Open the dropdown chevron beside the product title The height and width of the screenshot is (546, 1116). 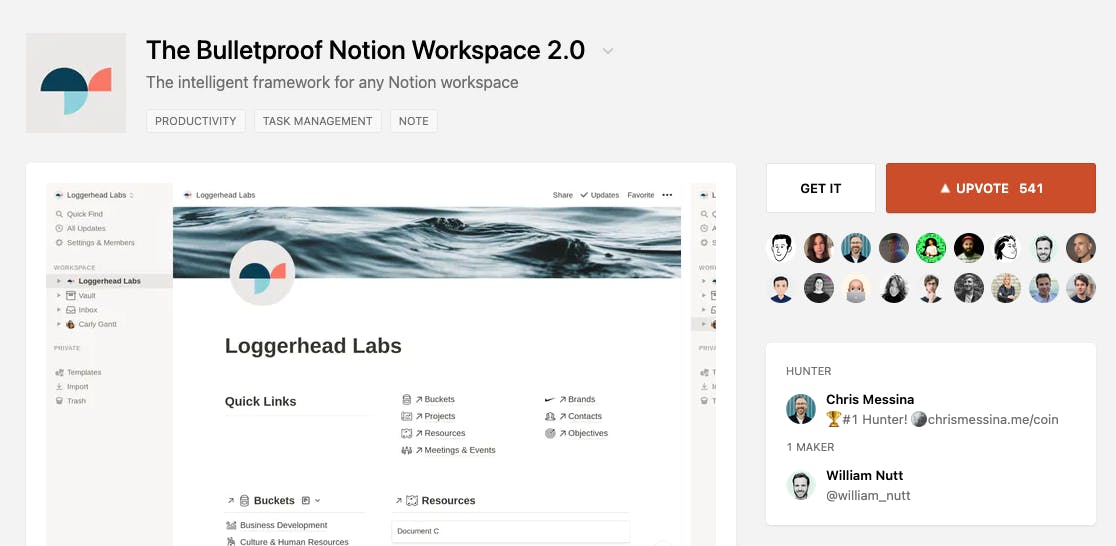point(608,51)
